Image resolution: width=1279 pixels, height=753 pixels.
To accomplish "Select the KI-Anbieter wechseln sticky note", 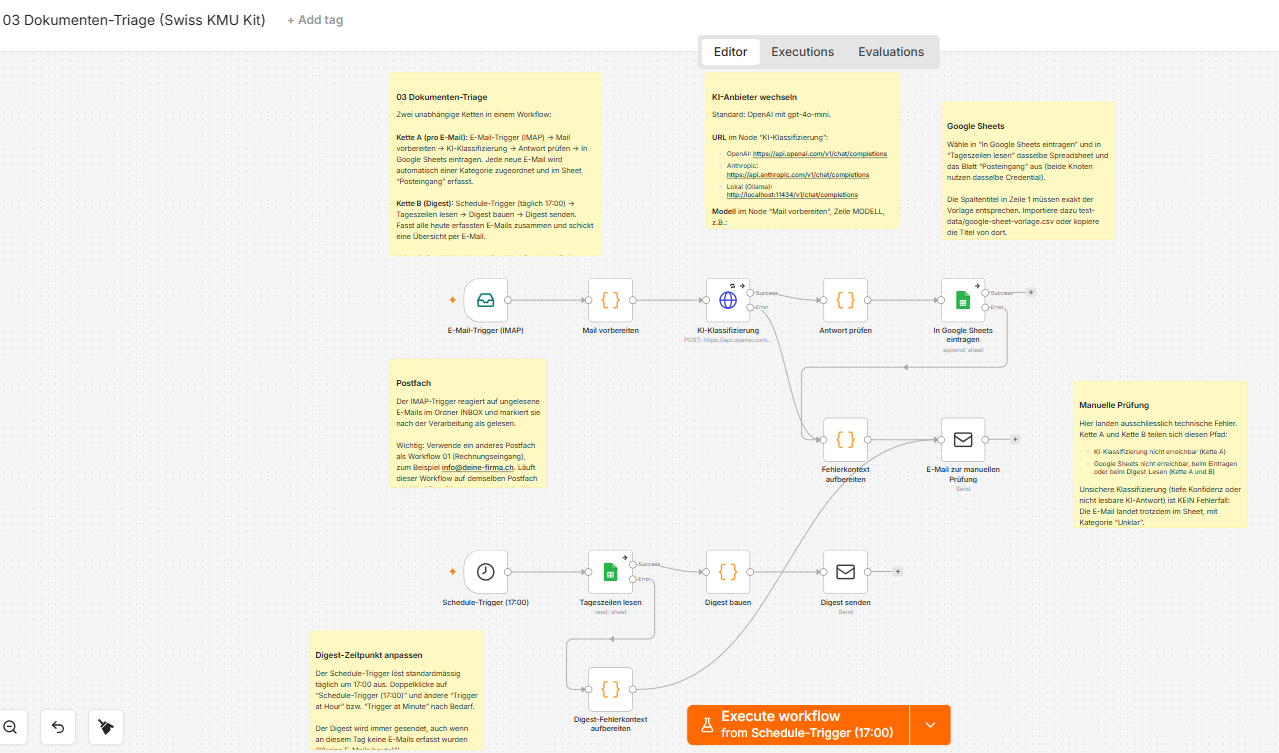I will (x=802, y=151).
